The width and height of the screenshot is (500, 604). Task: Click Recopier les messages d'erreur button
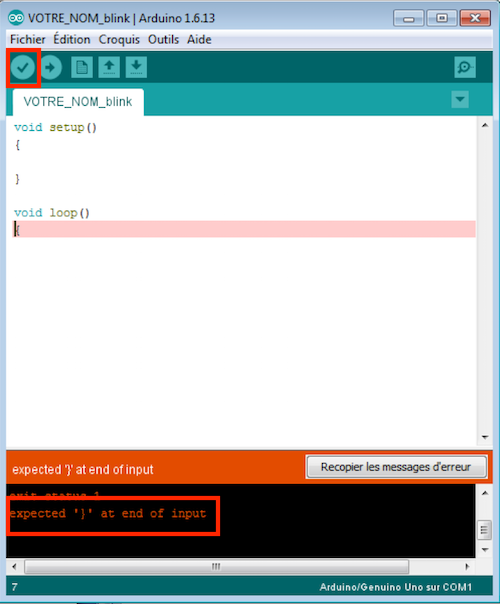click(x=396, y=467)
